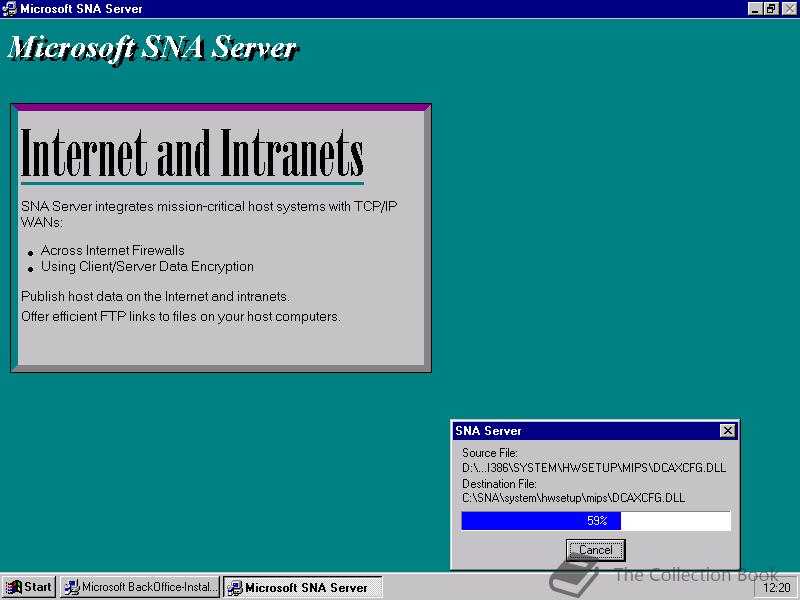800x600 pixels.
Task: Click the Source File: label
Action: [490, 453]
